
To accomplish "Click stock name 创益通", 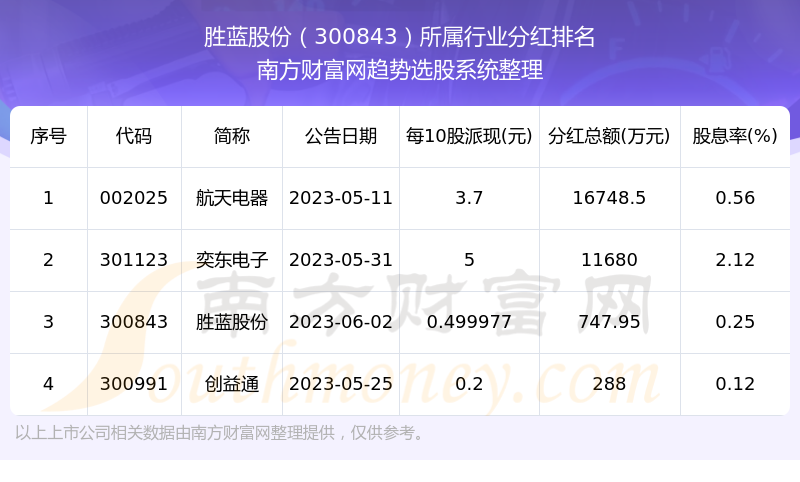I will pyautogui.click(x=232, y=384).
